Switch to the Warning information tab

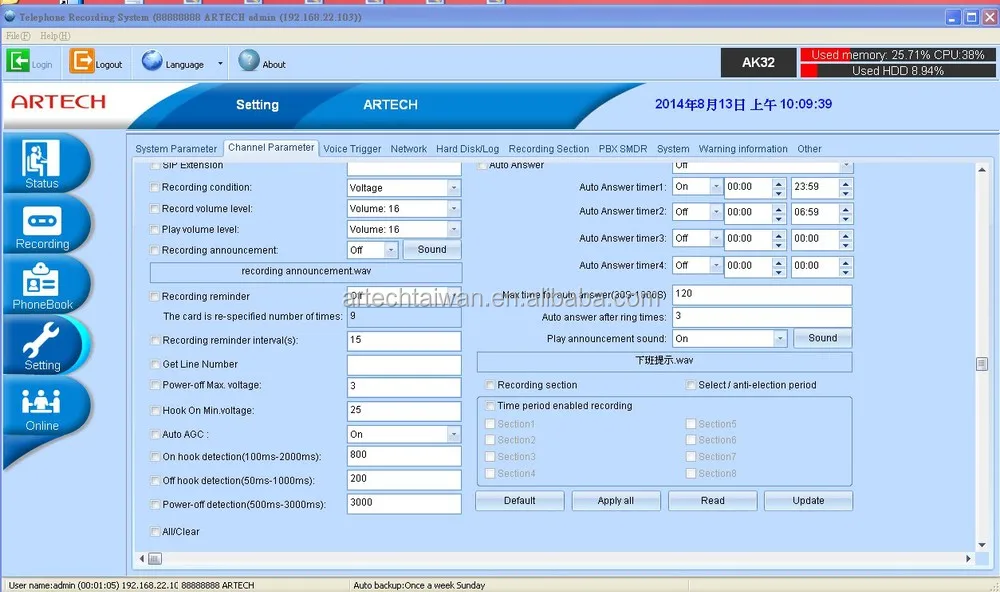click(743, 149)
